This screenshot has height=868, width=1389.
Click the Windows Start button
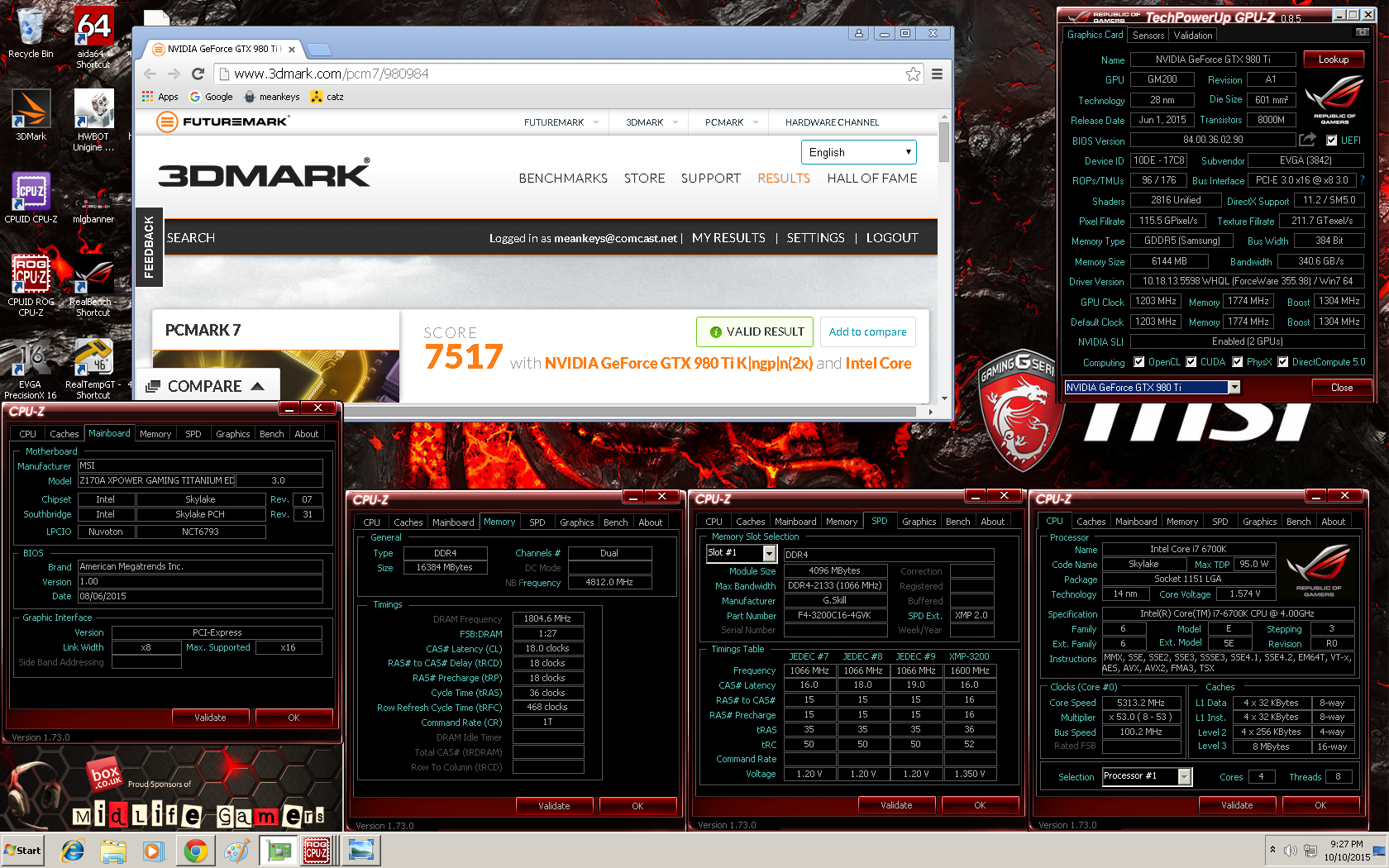click(23, 850)
